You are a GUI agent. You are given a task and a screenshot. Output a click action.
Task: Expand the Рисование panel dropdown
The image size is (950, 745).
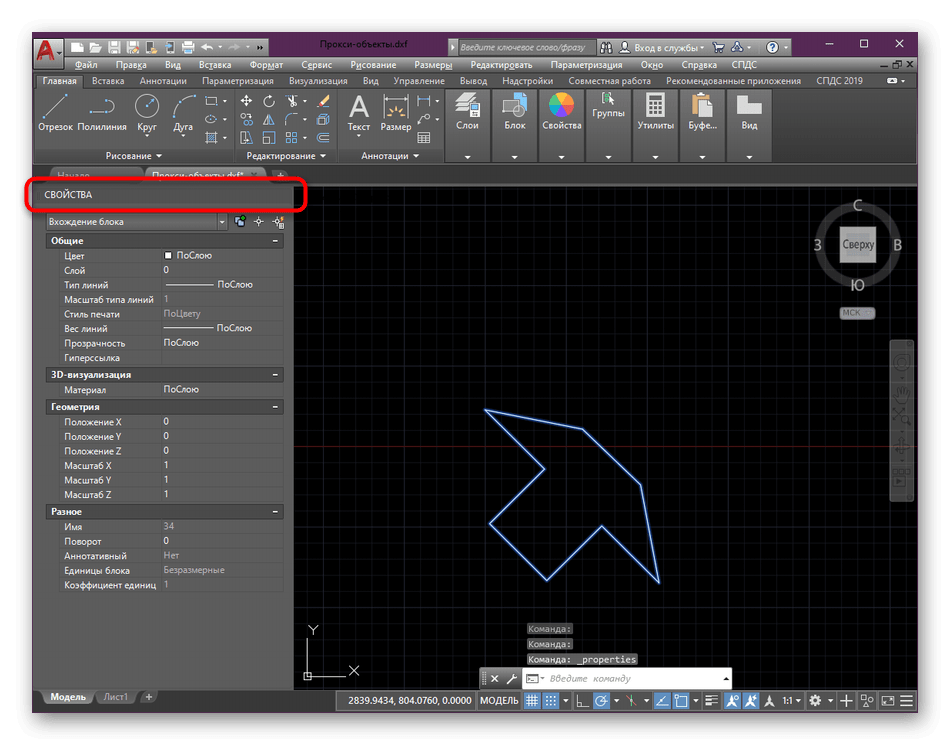134,156
